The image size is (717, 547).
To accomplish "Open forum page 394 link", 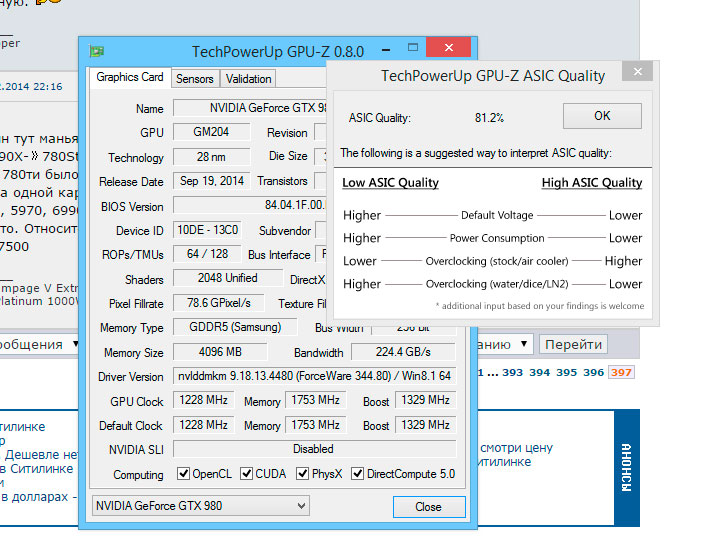I will tap(540, 373).
